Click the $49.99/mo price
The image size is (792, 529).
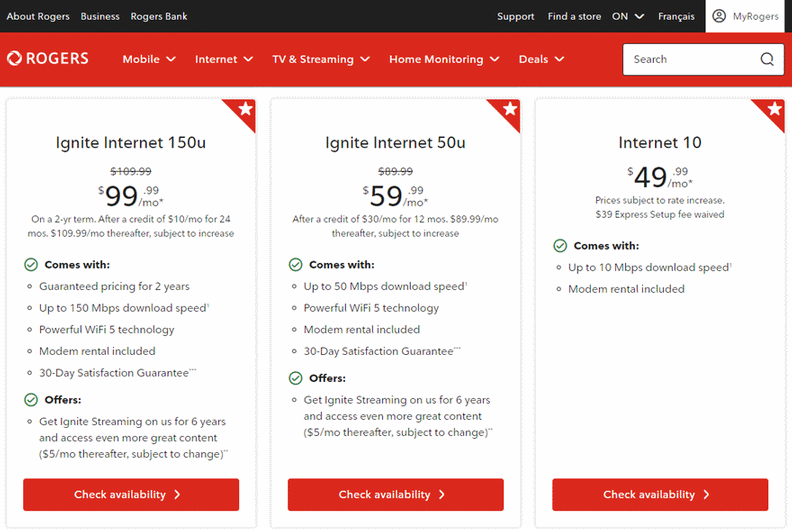[660, 177]
